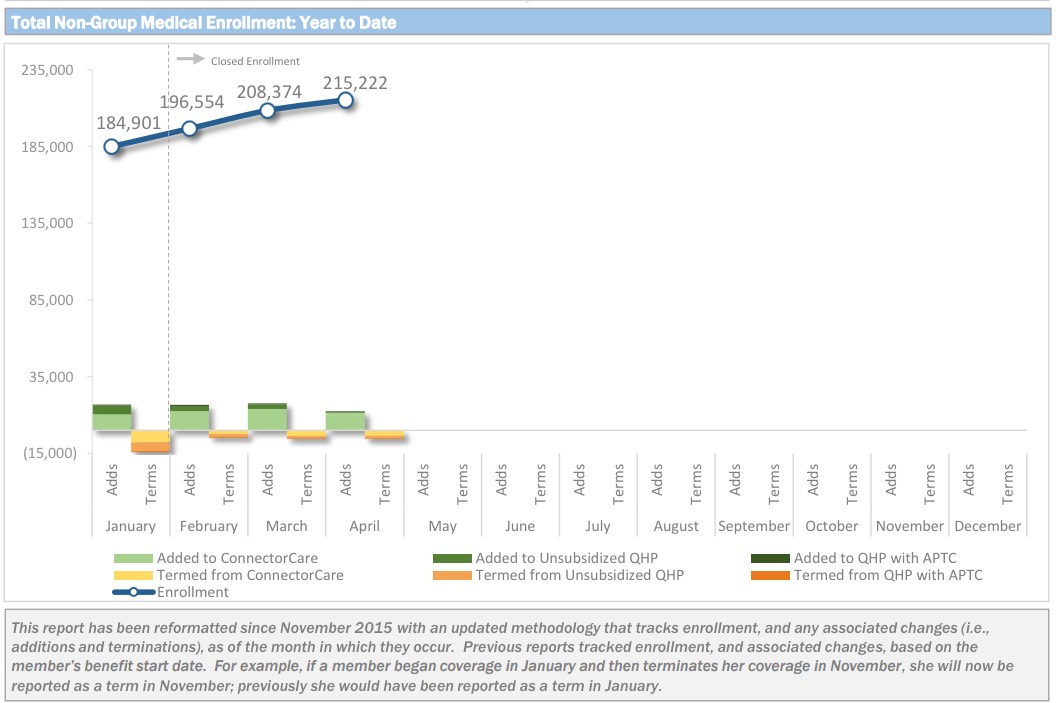The height and width of the screenshot is (703, 1056).
Task: Click the 215,222 data label
Action: tap(355, 83)
